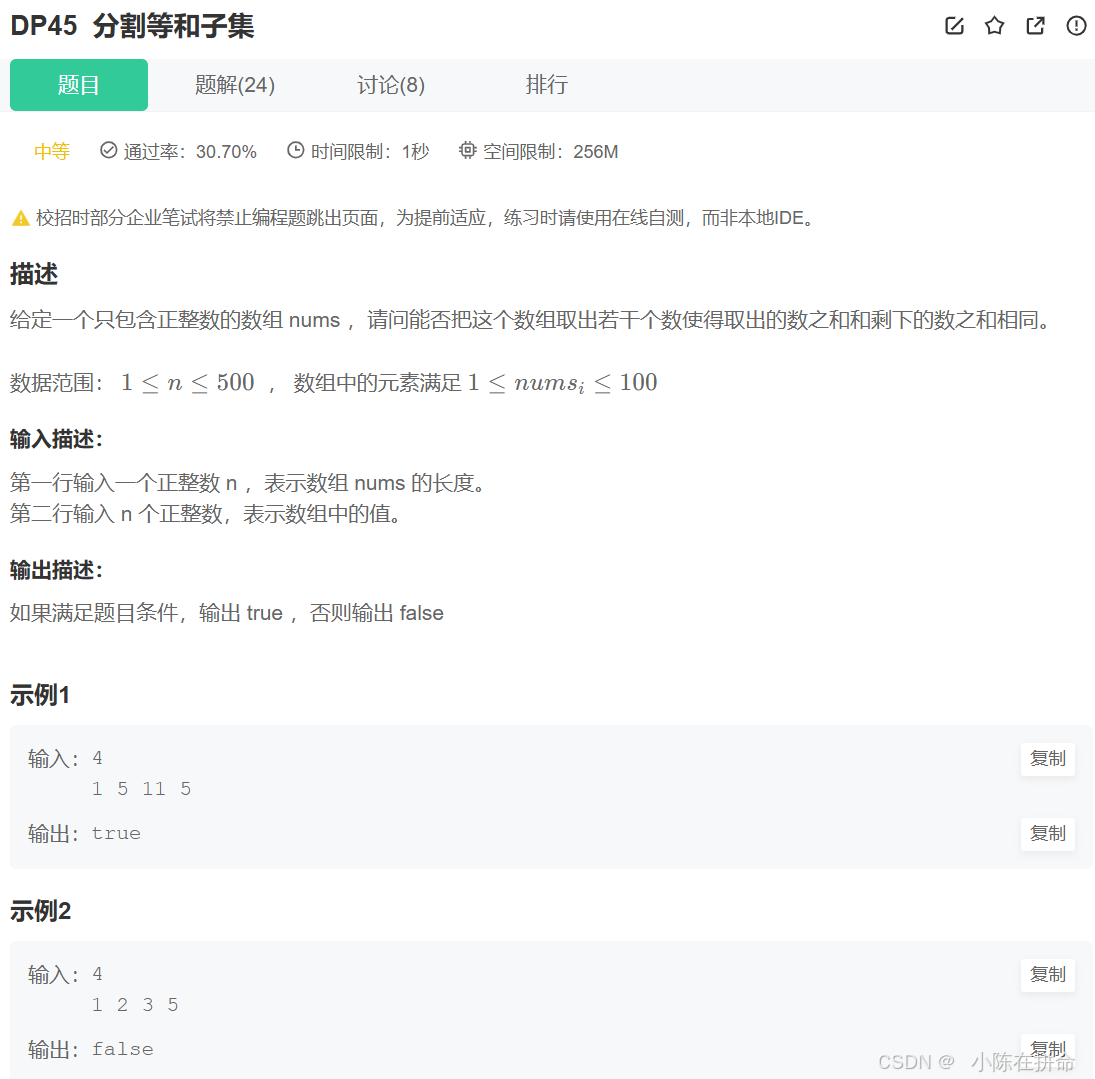Viewport: 1095px width, 1079px height.
Task: Click the 时间限制: 1秒 text
Action: 370,152
